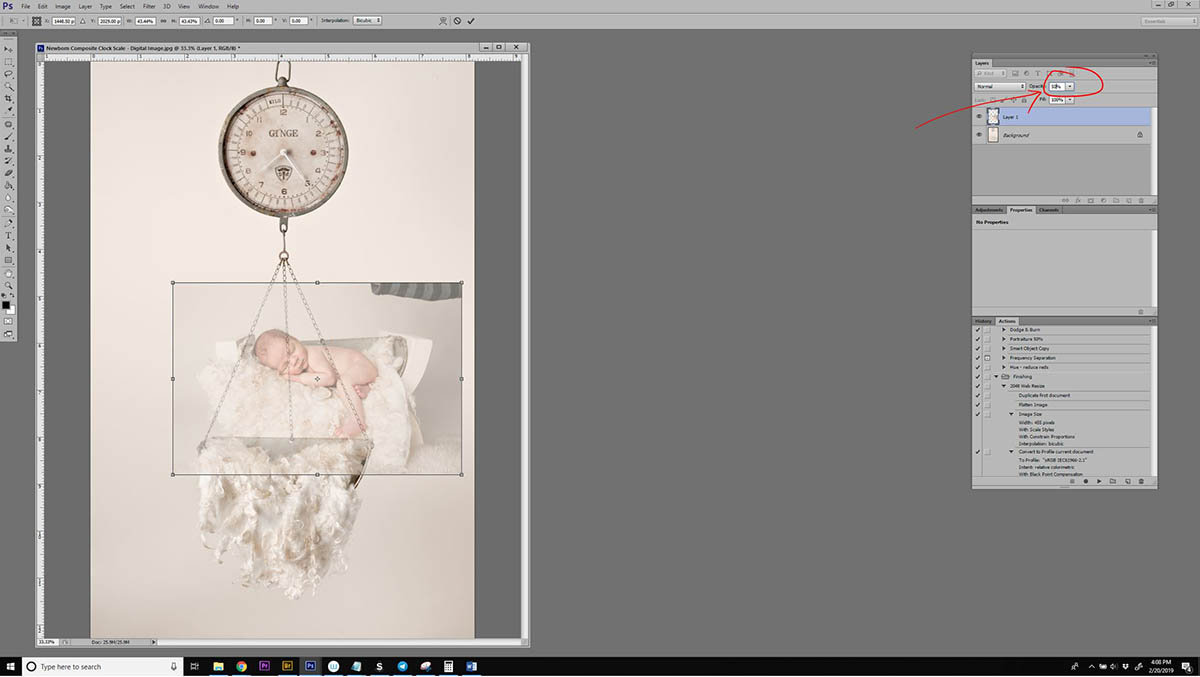Commit the transform with the checkmark icon
The image size is (1200, 677).
click(x=471, y=20)
